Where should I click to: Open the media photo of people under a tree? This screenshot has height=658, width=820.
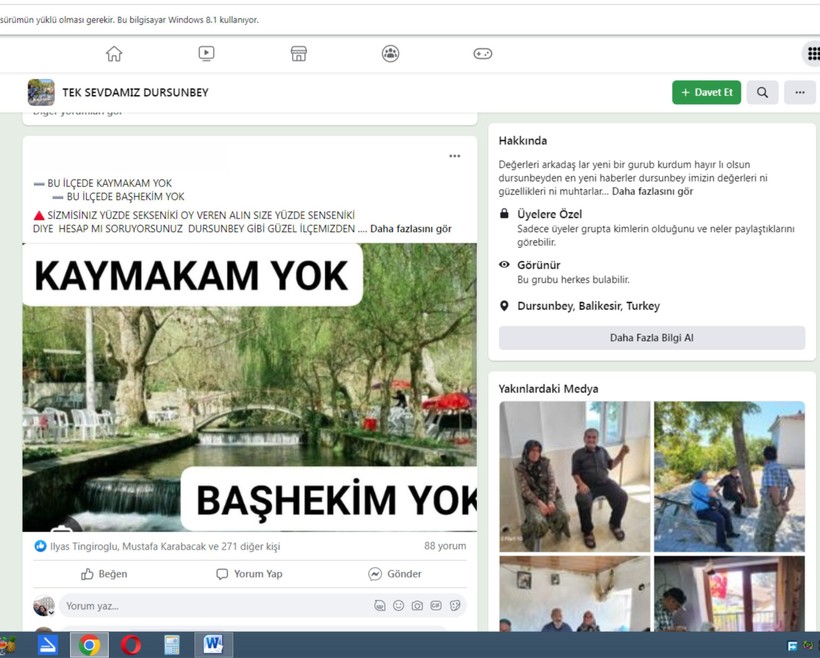[730, 477]
